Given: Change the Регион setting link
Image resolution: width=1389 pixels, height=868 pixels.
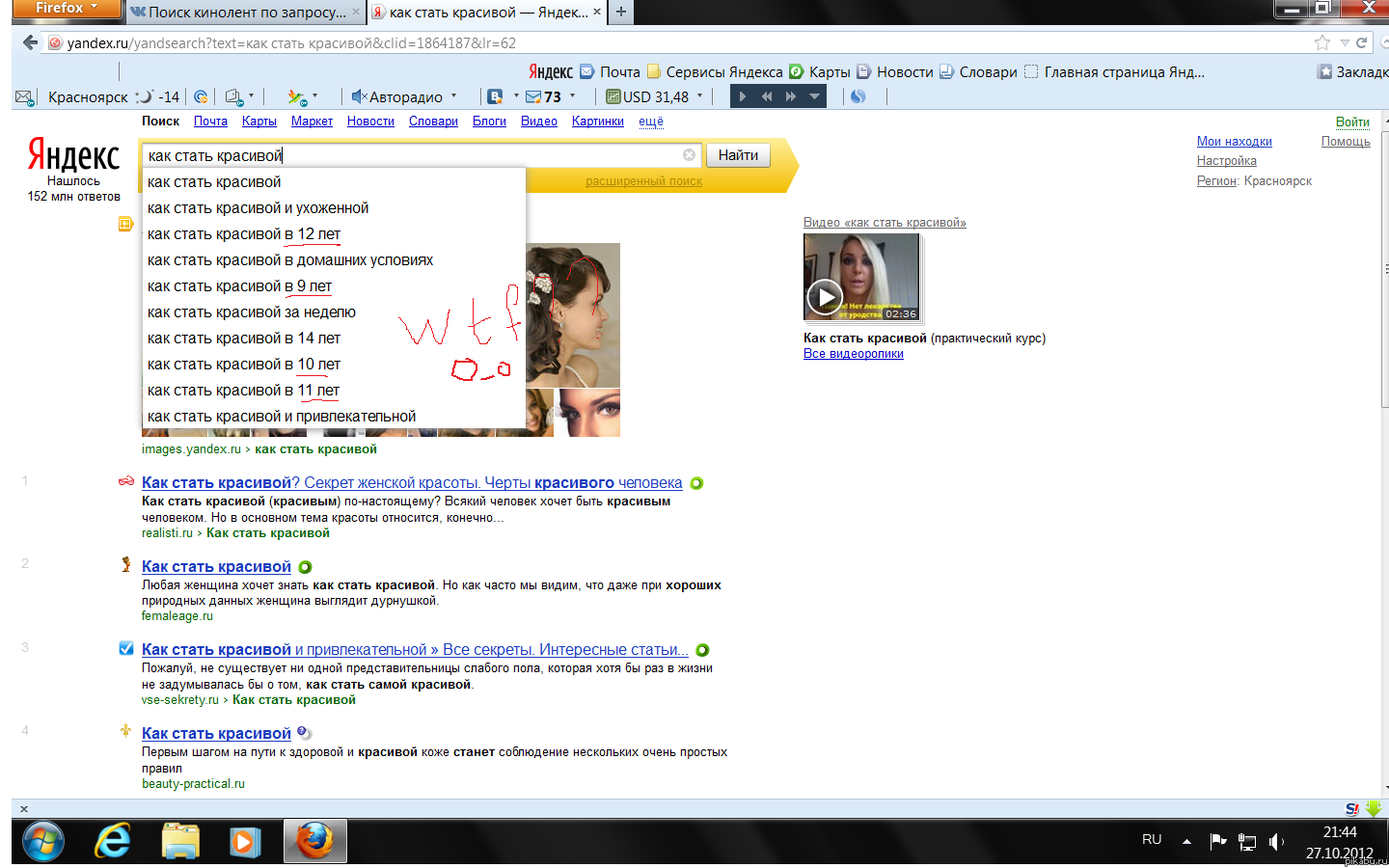Looking at the screenshot, I should point(1215,181).
